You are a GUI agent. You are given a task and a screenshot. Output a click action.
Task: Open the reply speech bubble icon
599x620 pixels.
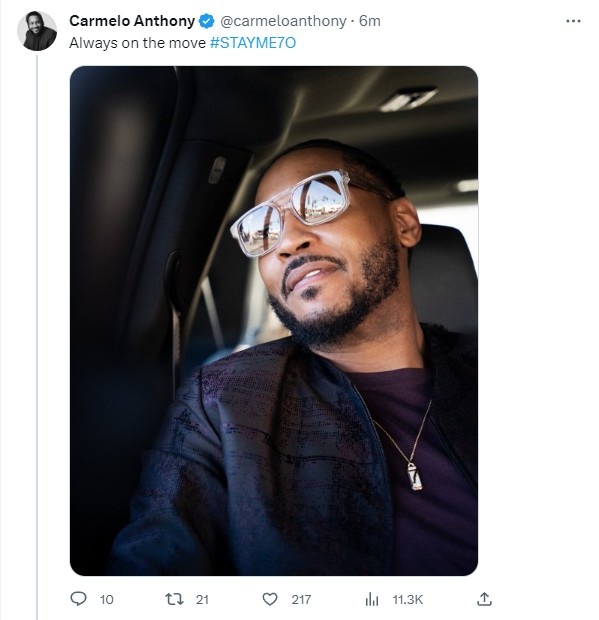click(x=78, y=599)
